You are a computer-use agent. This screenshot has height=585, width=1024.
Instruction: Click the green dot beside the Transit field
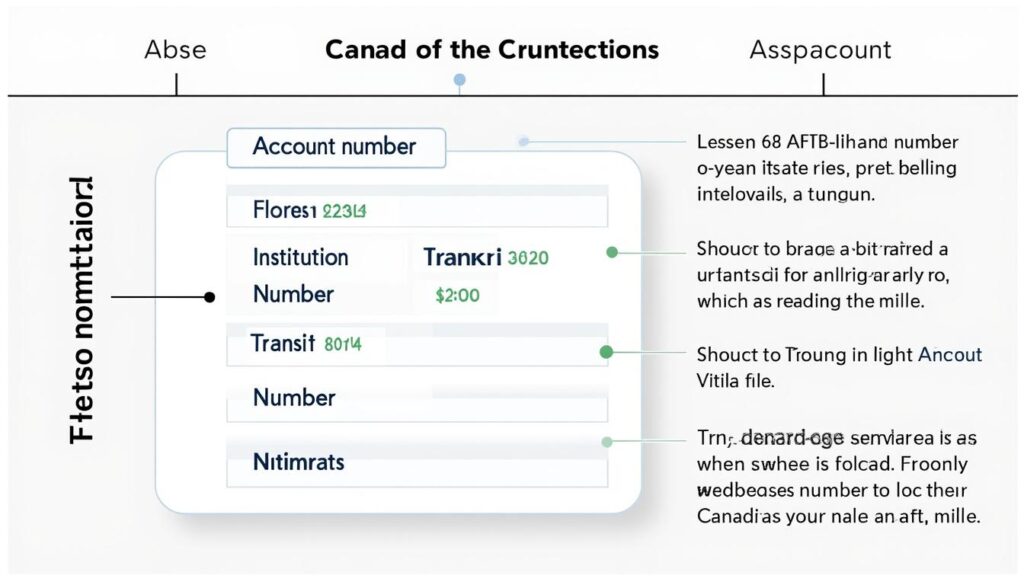(605, 352)
